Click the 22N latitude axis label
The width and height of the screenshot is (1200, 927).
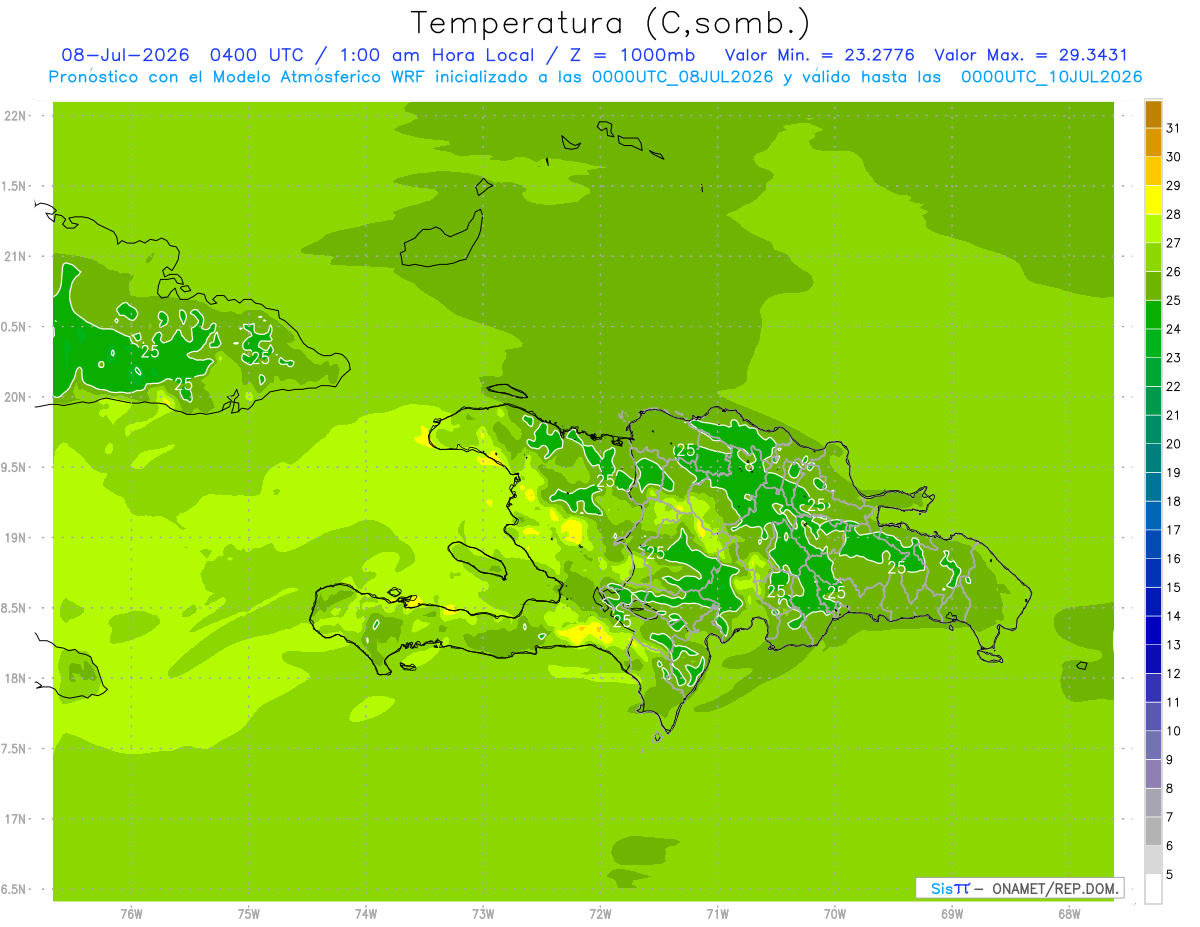pyautogui.click(x=15, y=116)
